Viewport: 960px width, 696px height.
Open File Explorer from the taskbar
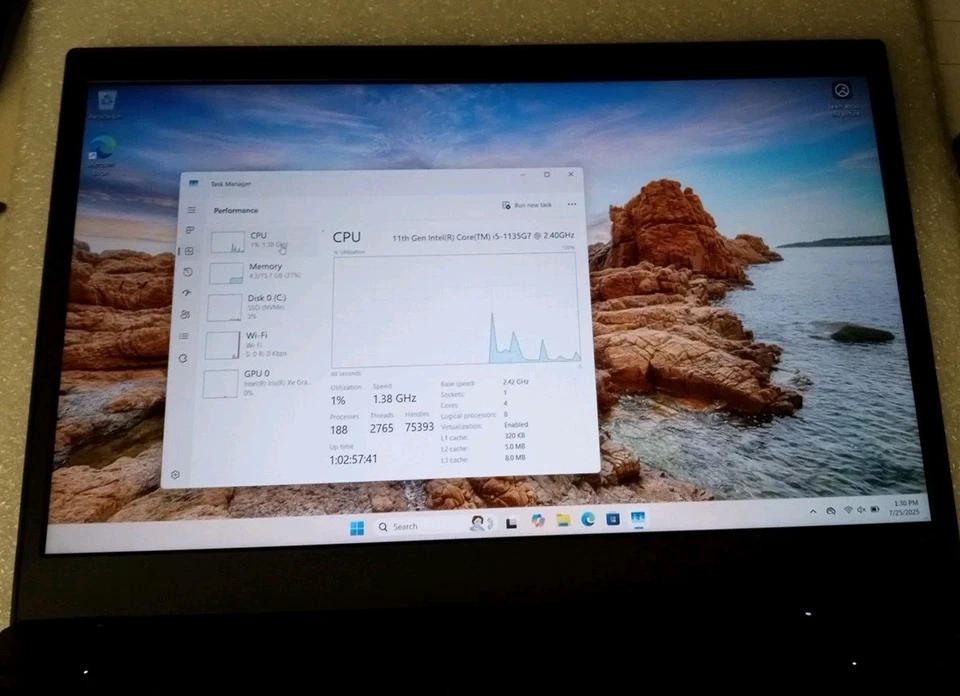[x=563, y=520]
